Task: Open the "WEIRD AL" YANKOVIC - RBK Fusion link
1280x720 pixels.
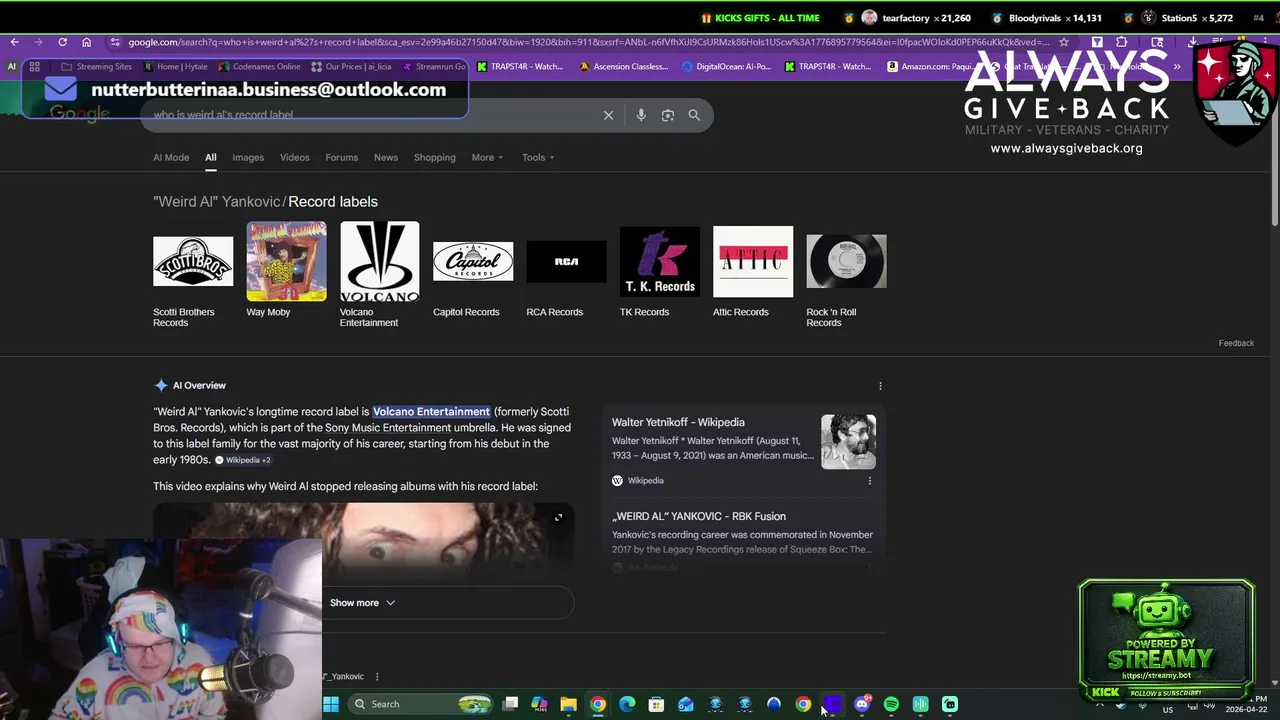Action: point(699,517)
